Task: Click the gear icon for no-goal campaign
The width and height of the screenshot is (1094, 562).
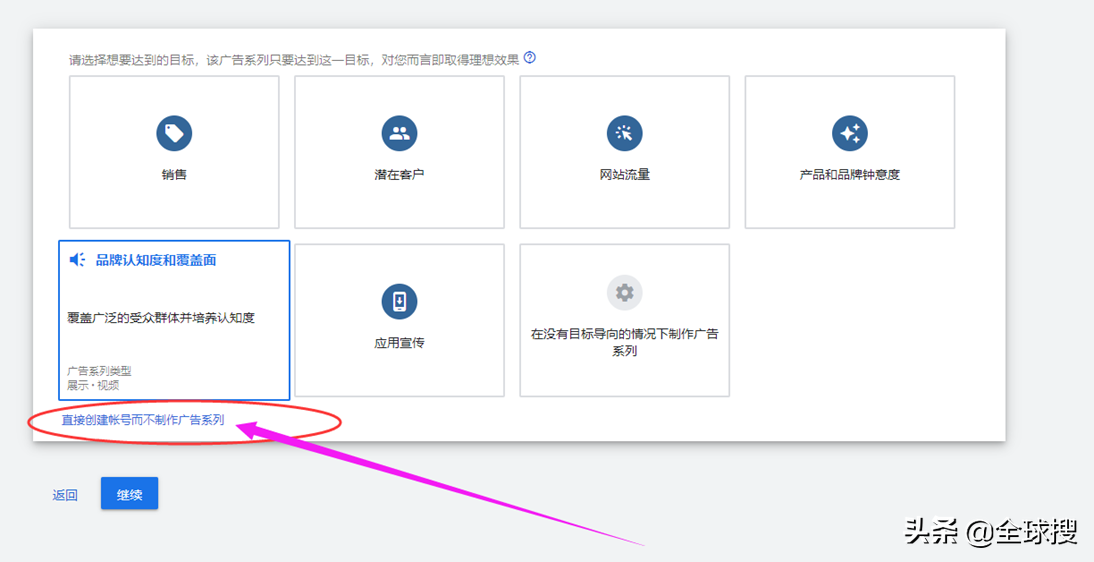Action: click(x=624, y=293)
